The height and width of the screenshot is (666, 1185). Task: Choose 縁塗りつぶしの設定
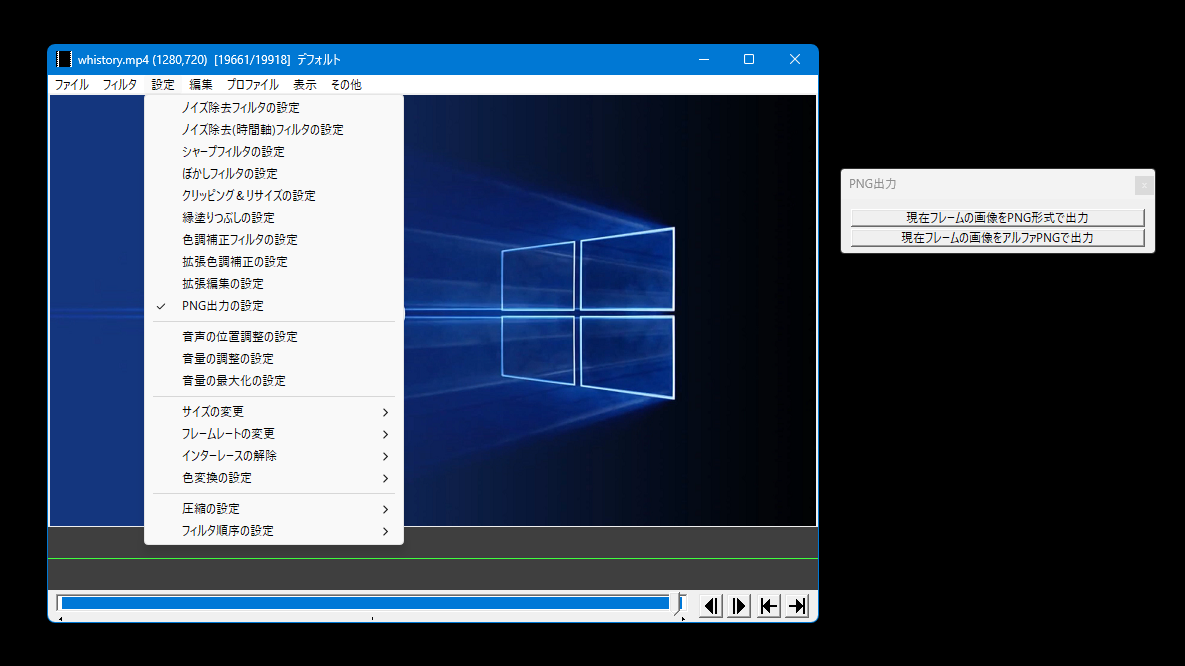(x=274, y=218)
